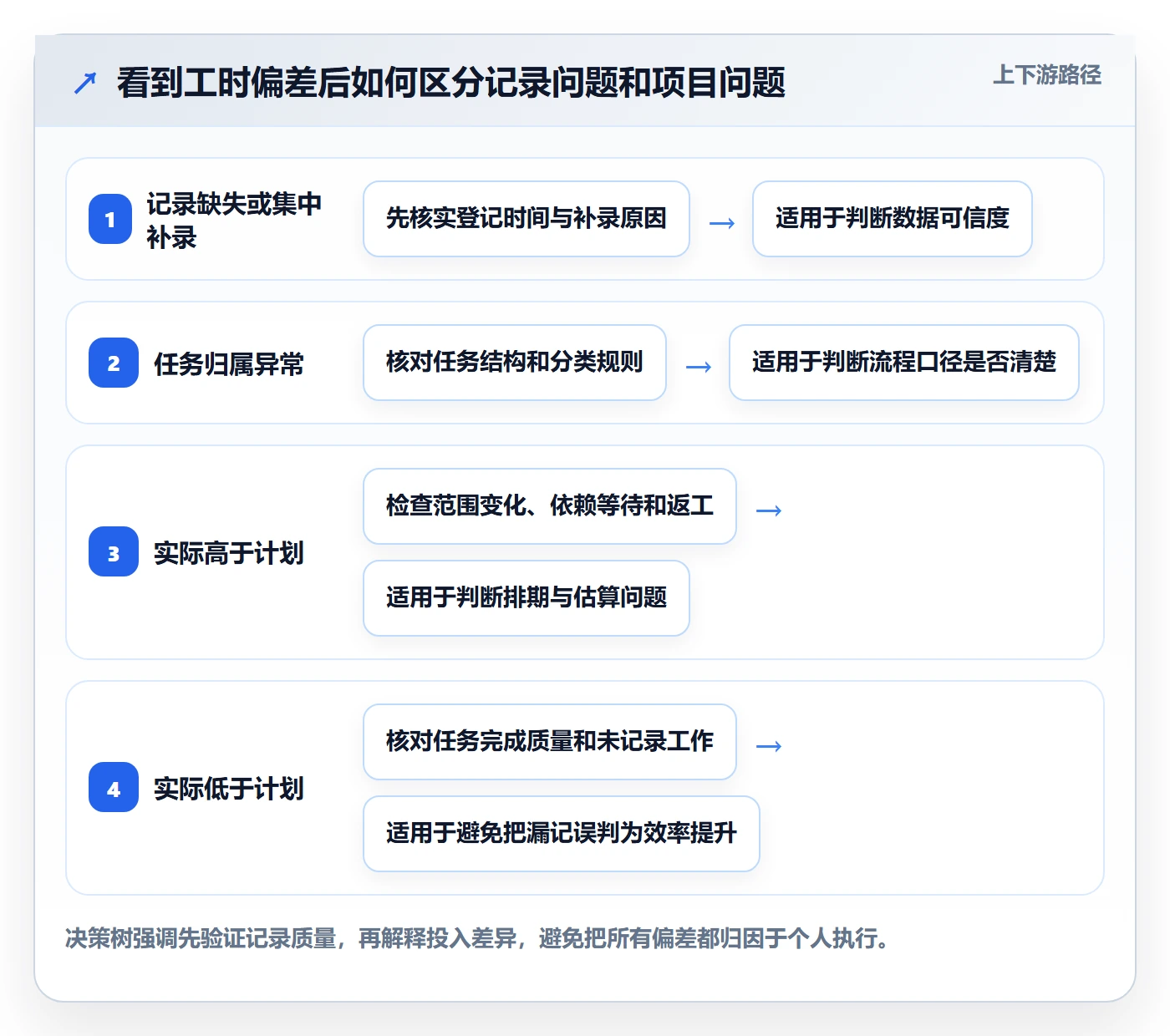
Task: Click the number 4 step badge
Action: pos(114,787)
